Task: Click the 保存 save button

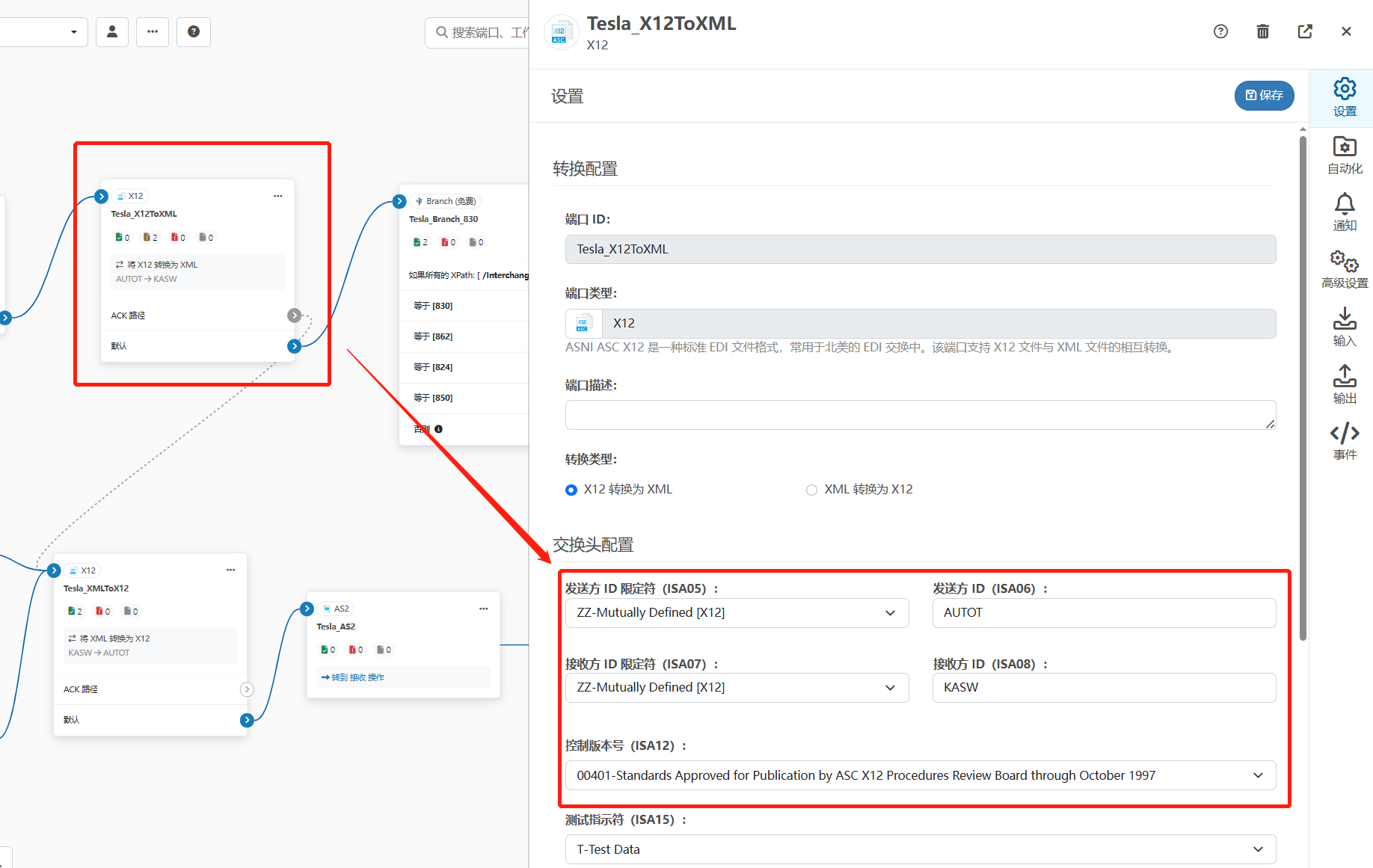Action: [1263, 95]
